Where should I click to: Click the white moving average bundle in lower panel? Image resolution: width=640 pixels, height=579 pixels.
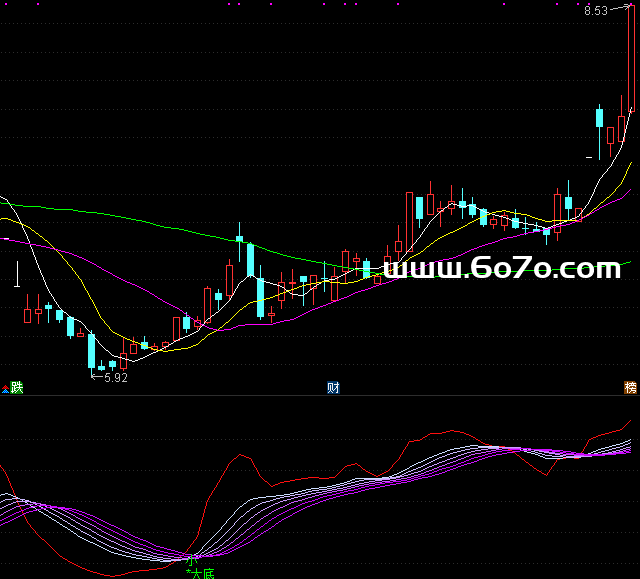pyautogui.click(x=300, y=492)
